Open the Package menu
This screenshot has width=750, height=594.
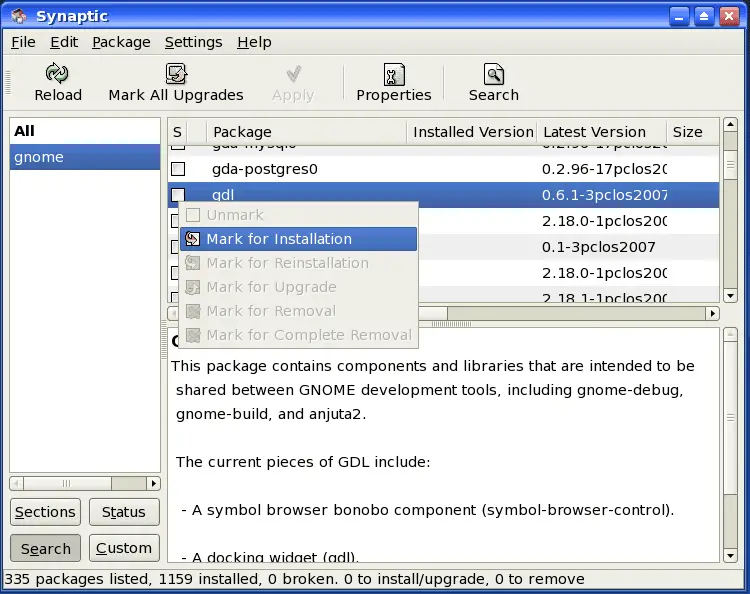(x=121, y=42)
